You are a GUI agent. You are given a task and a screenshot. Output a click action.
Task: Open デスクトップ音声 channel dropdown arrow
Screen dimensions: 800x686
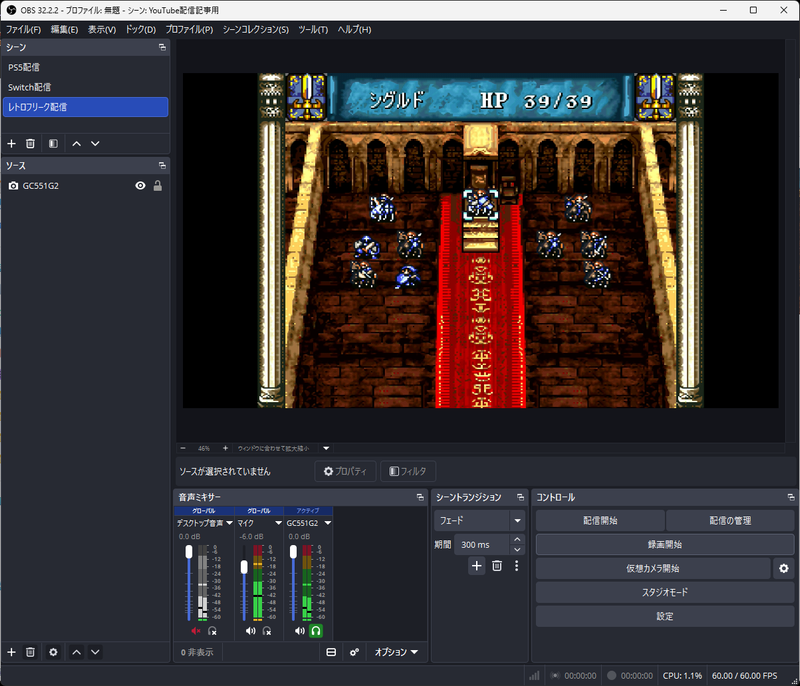229,523
